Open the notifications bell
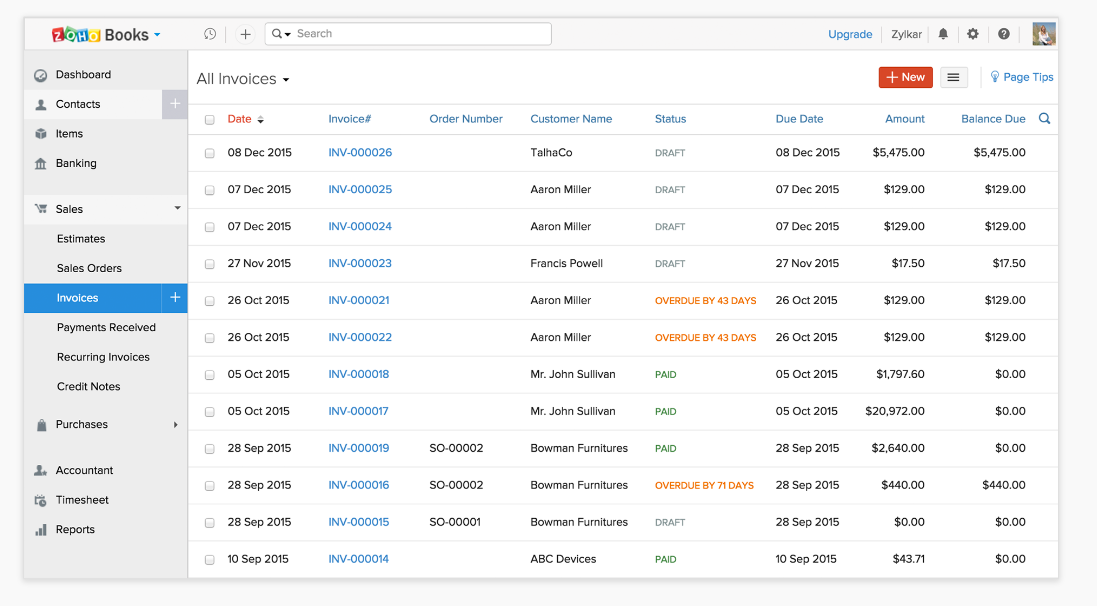 click(x=943, y=34)
